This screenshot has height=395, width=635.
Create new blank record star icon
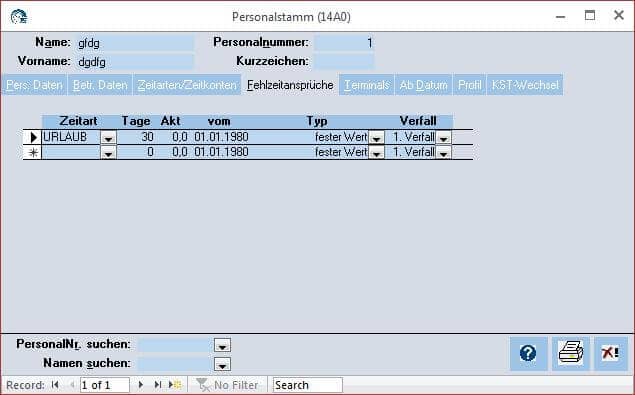[175, 384]
